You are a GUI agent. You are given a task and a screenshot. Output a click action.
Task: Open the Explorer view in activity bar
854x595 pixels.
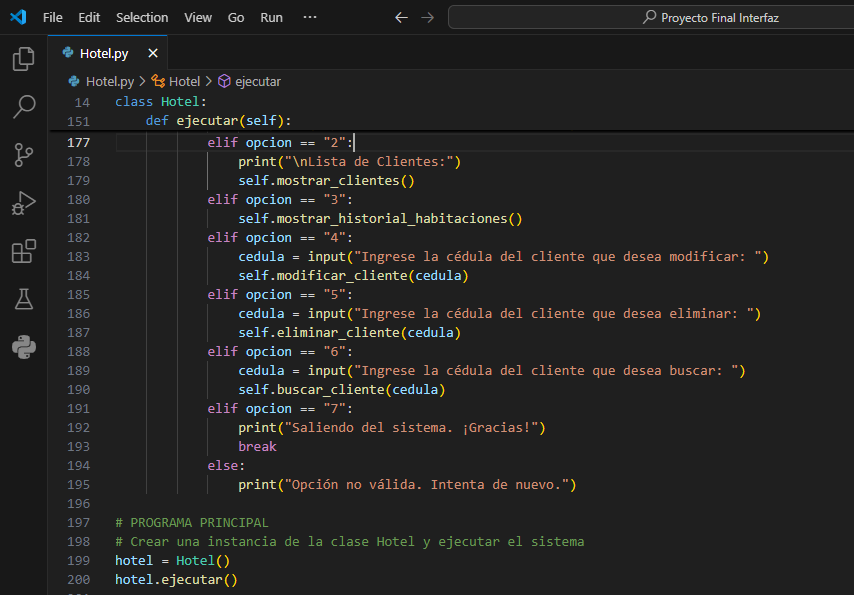(x=23, y=59)
